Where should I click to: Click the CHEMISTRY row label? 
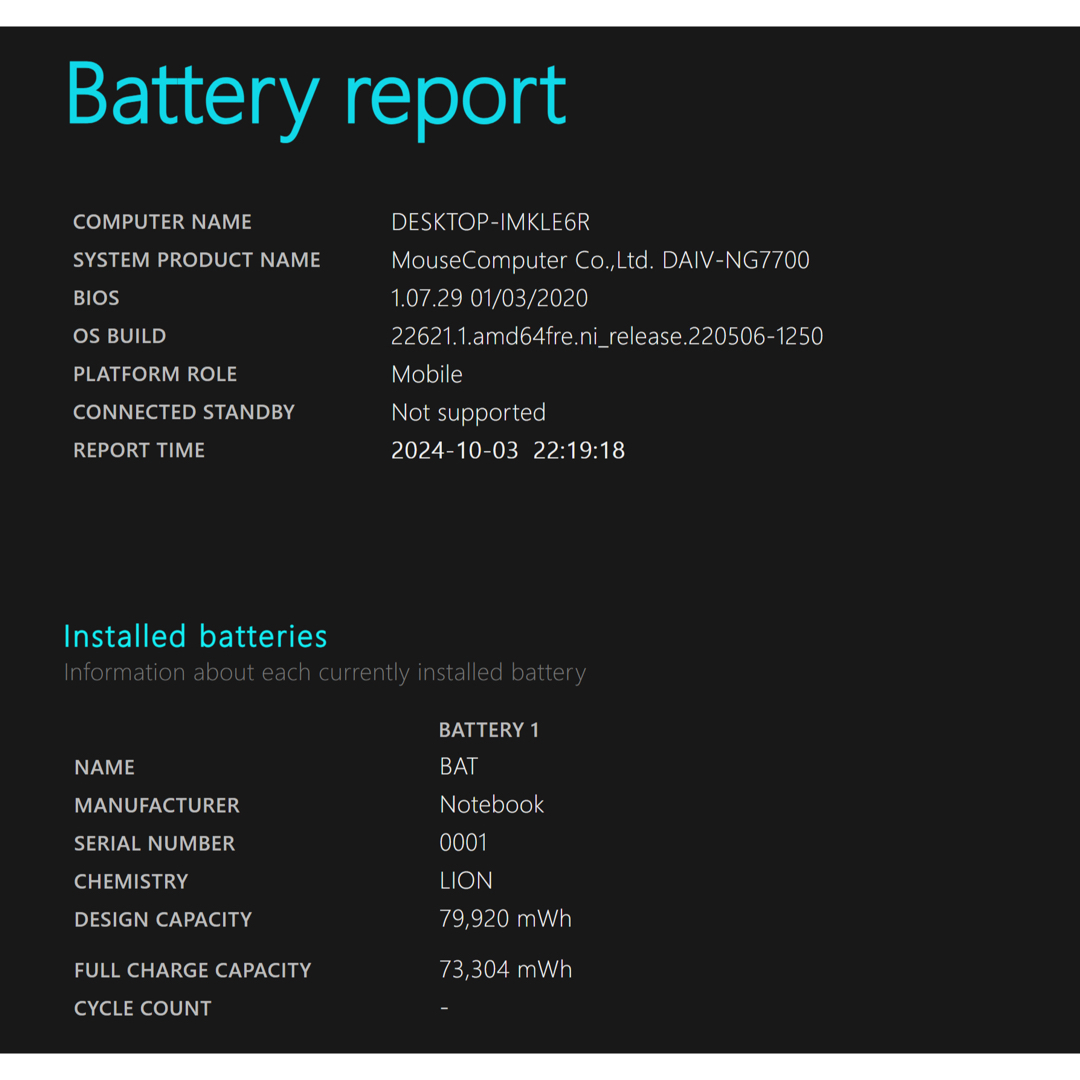tap(131, 881)
